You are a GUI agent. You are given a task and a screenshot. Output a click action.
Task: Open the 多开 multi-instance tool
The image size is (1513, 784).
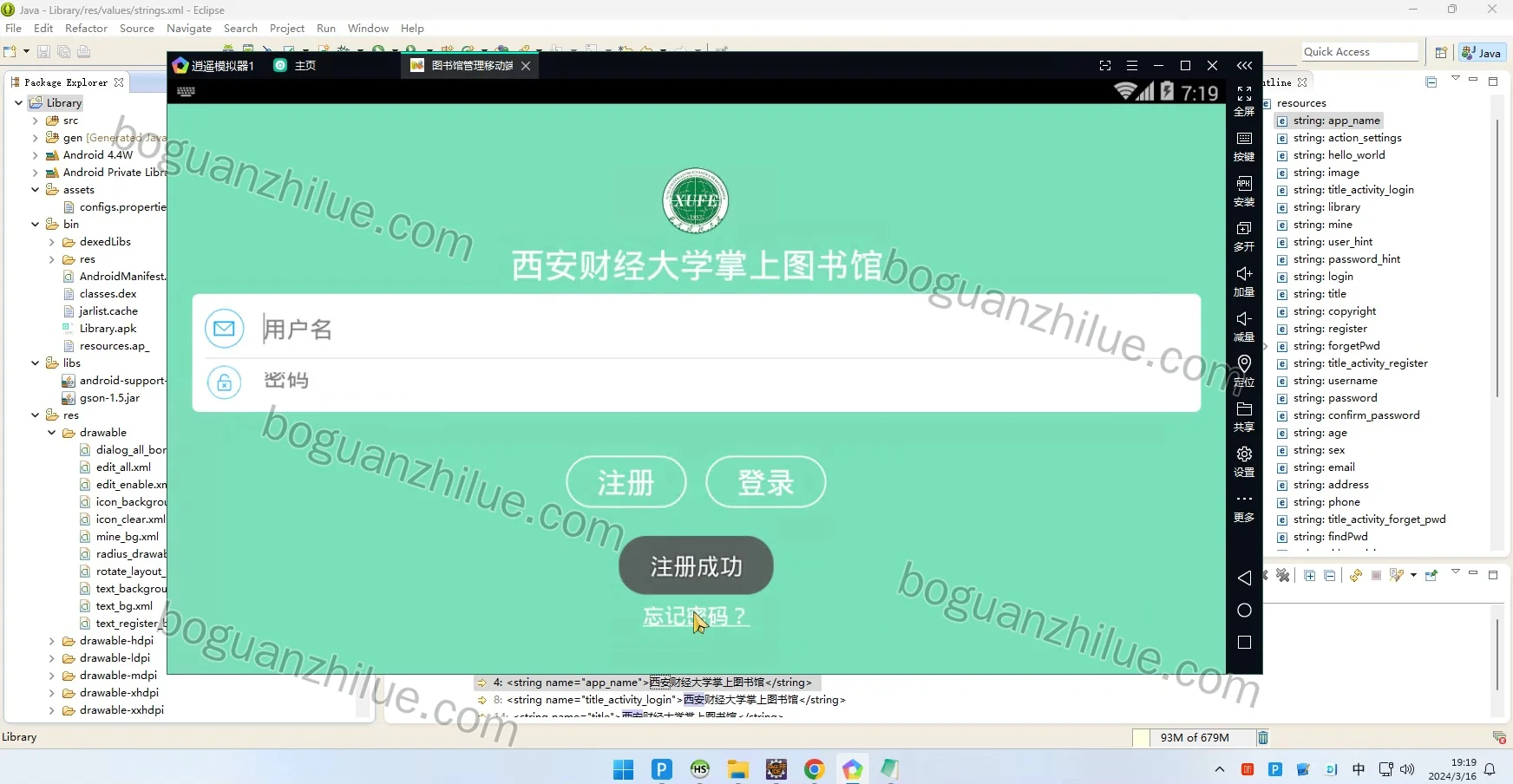1244,229
